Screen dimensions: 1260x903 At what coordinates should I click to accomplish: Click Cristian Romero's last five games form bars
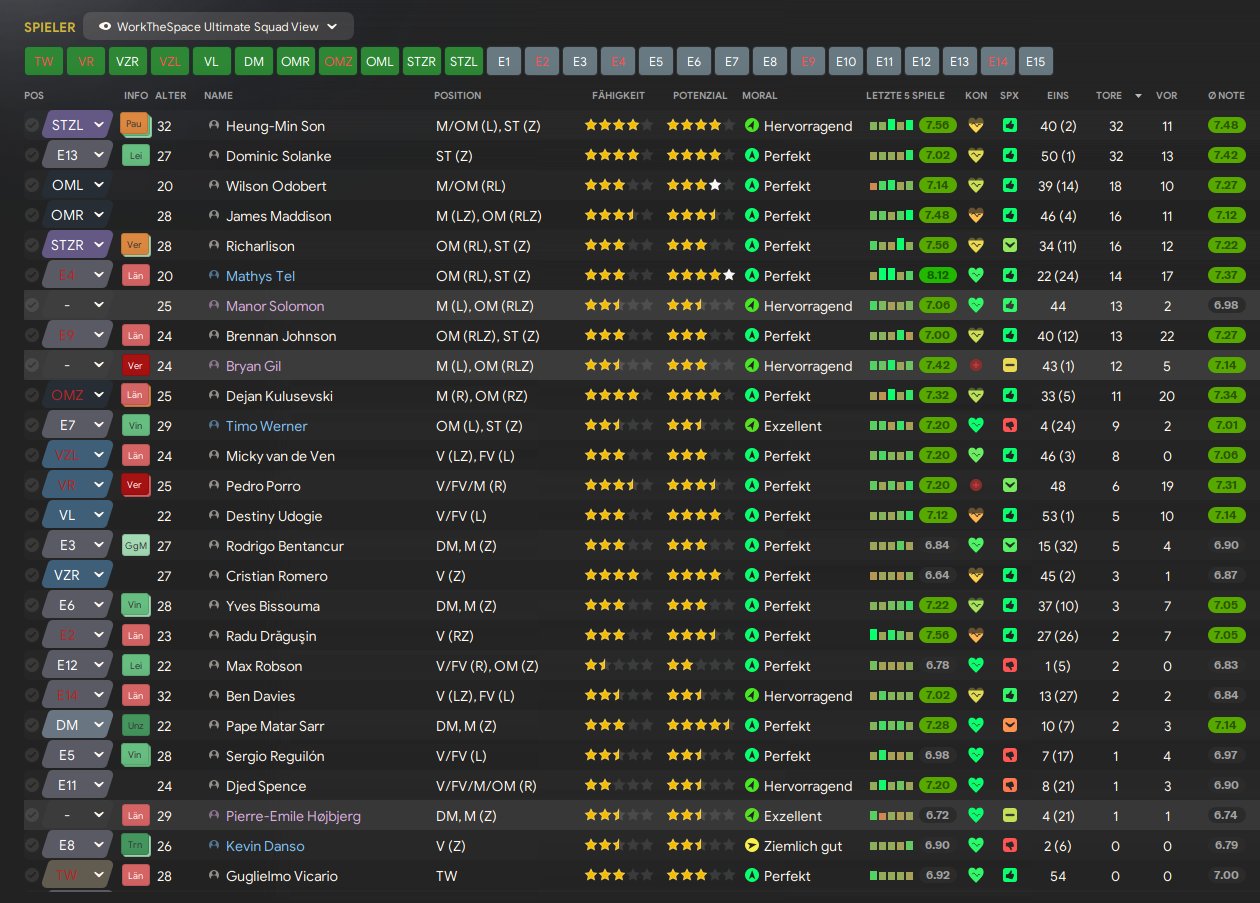click(x=891, y=576)
